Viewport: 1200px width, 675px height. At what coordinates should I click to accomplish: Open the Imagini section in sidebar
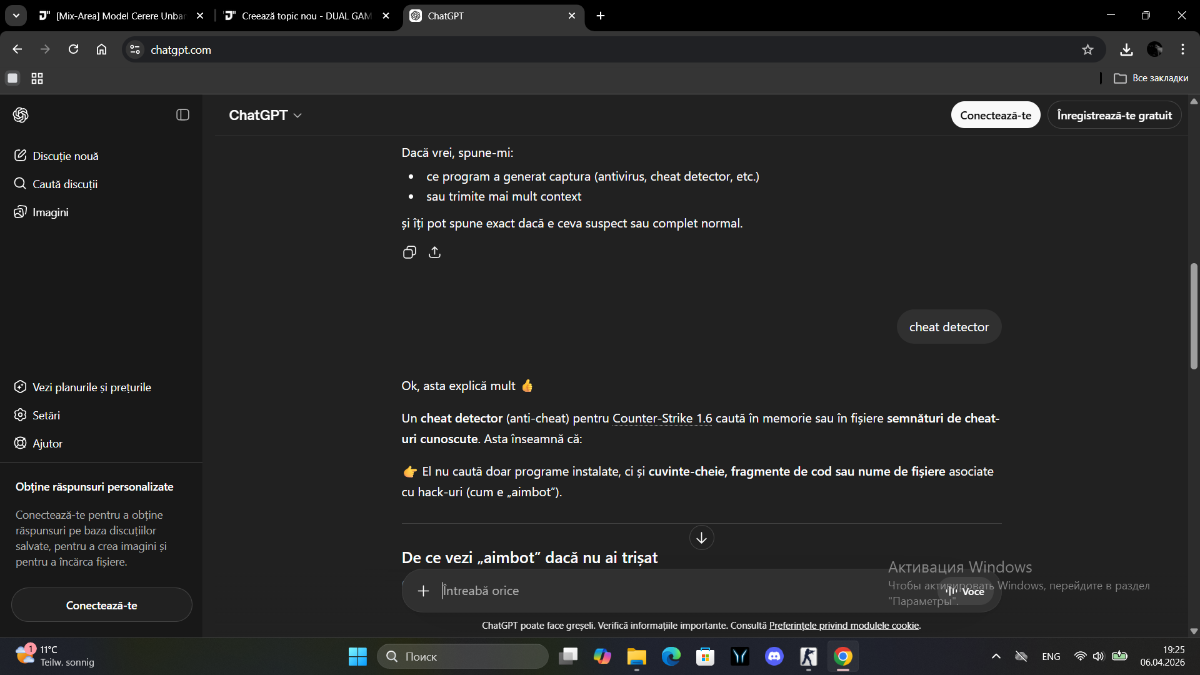(x=50, y=212)
